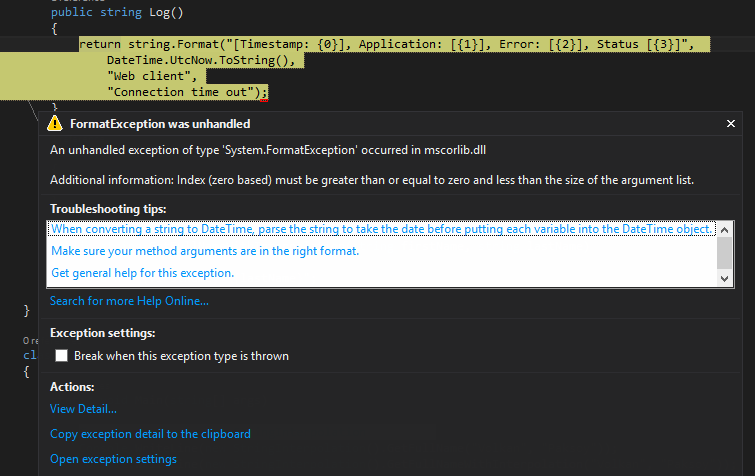Screen dimensions: 755x476
Task: Click the yellow warning triangle icon
Action: tap(55, 123)
